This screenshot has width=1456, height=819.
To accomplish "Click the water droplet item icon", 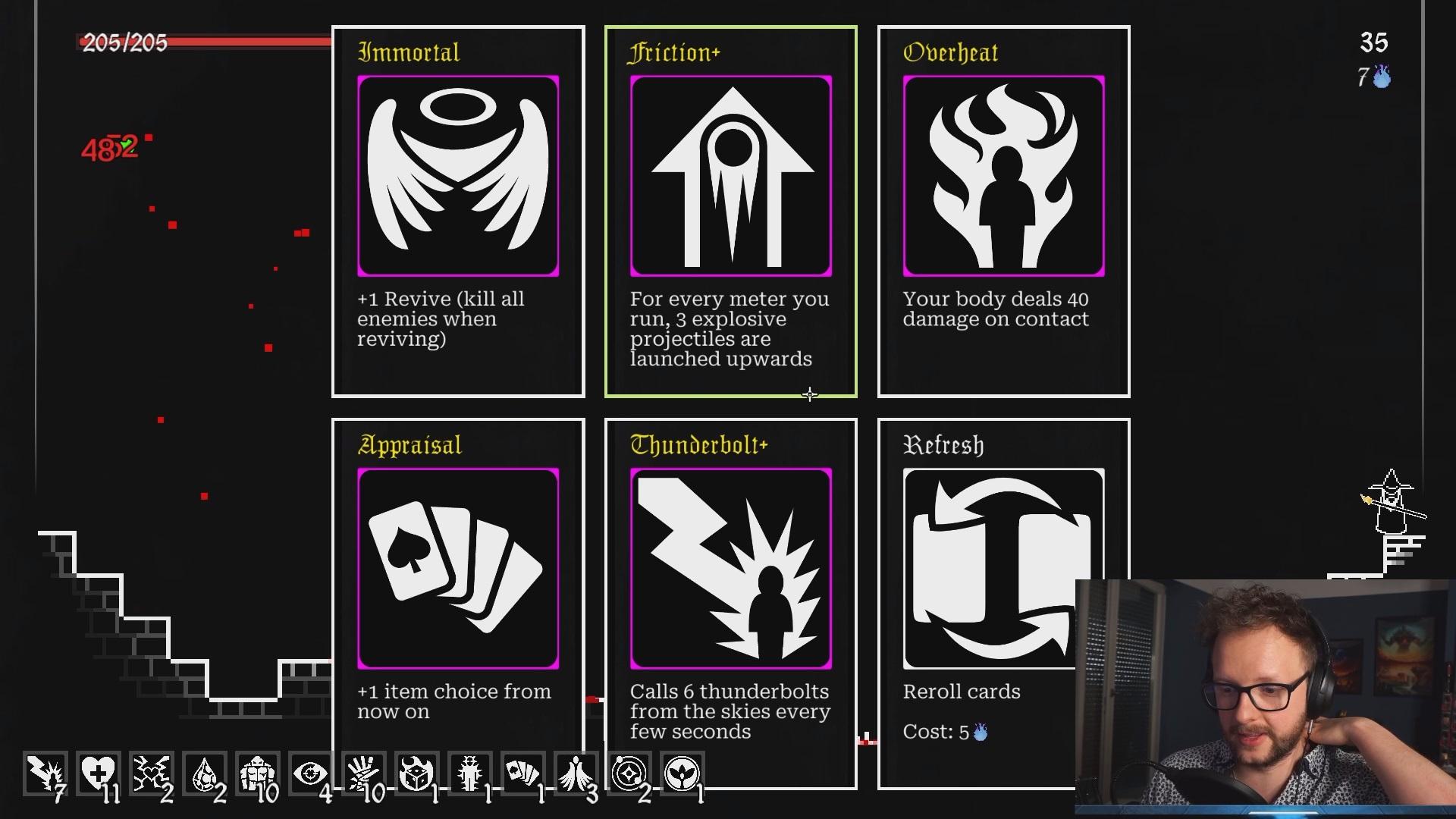I will click(x=205, y=773).
